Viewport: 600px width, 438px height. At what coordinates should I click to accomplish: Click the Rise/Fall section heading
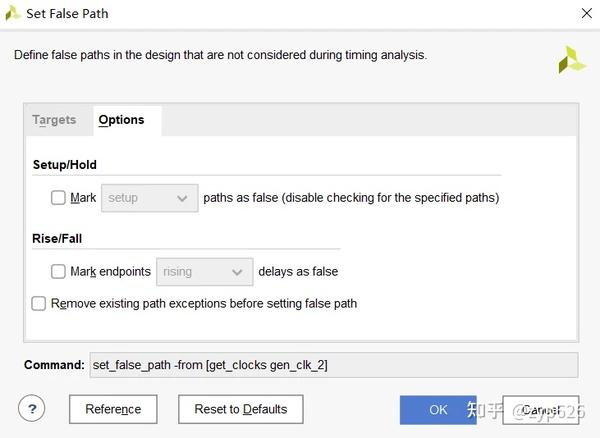tap(58, 238)
